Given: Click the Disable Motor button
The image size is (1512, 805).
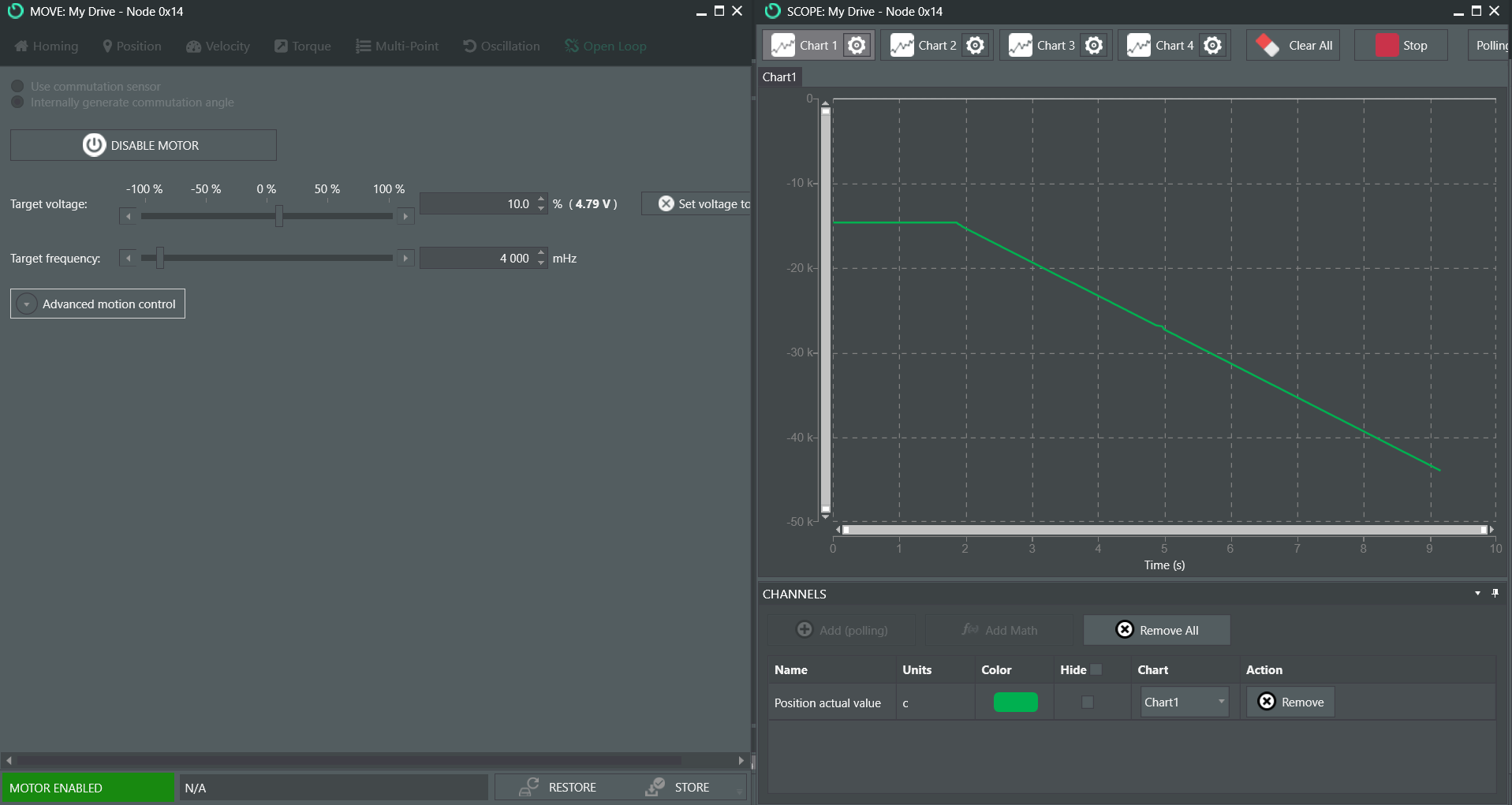Looking at the screenshot, I should click(x=143, y=145).
